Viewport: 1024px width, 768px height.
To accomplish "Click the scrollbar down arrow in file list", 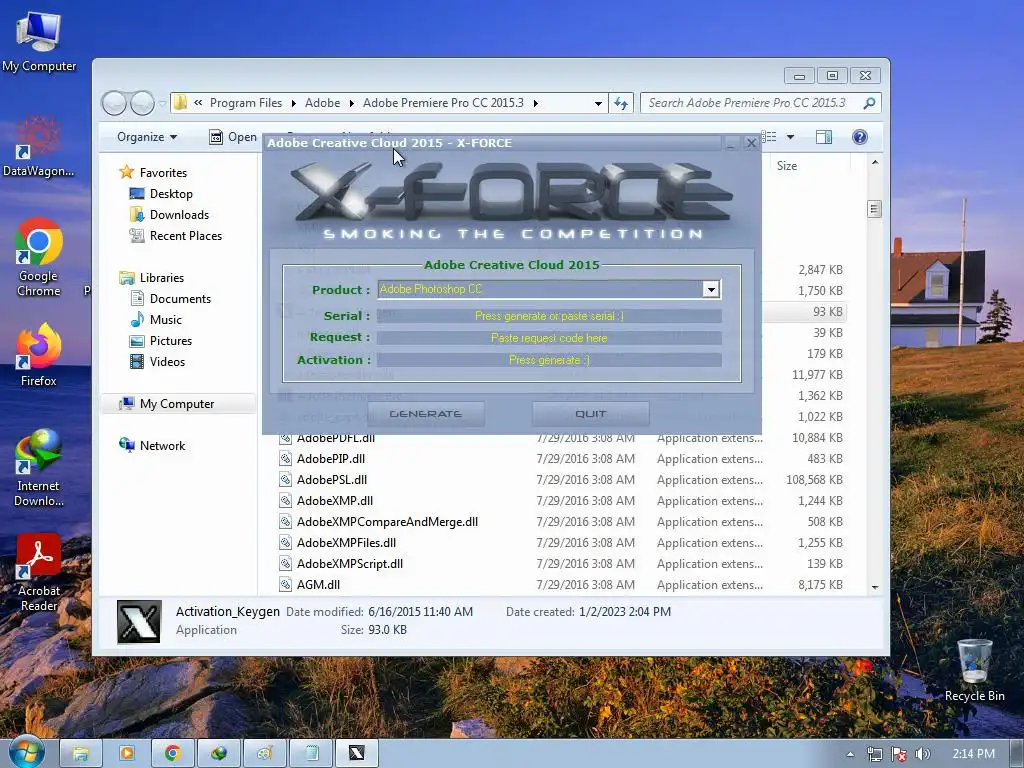I will click(874, 588).
